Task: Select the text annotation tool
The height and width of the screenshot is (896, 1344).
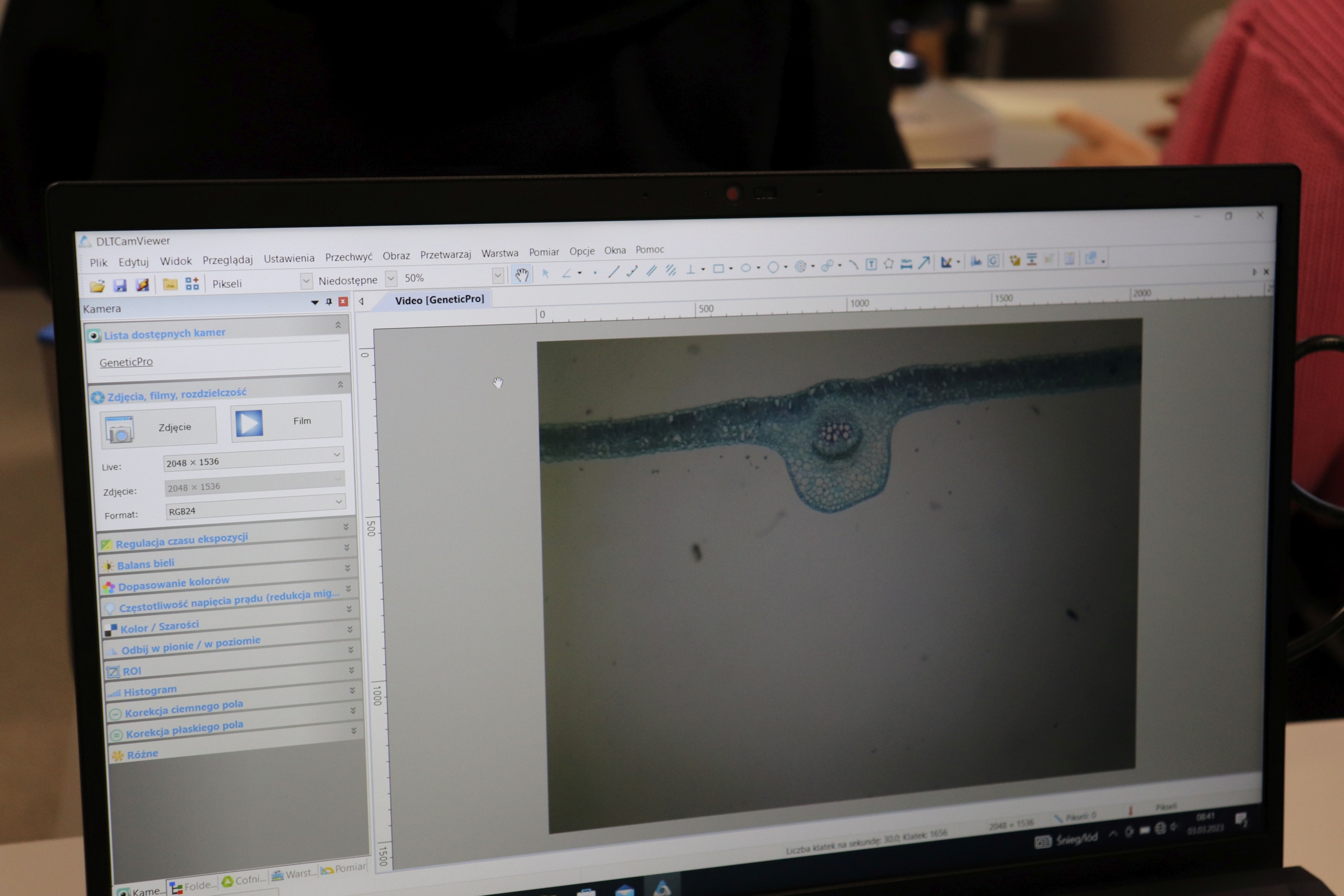Action: pyautogui.click(x=871, y=264)
